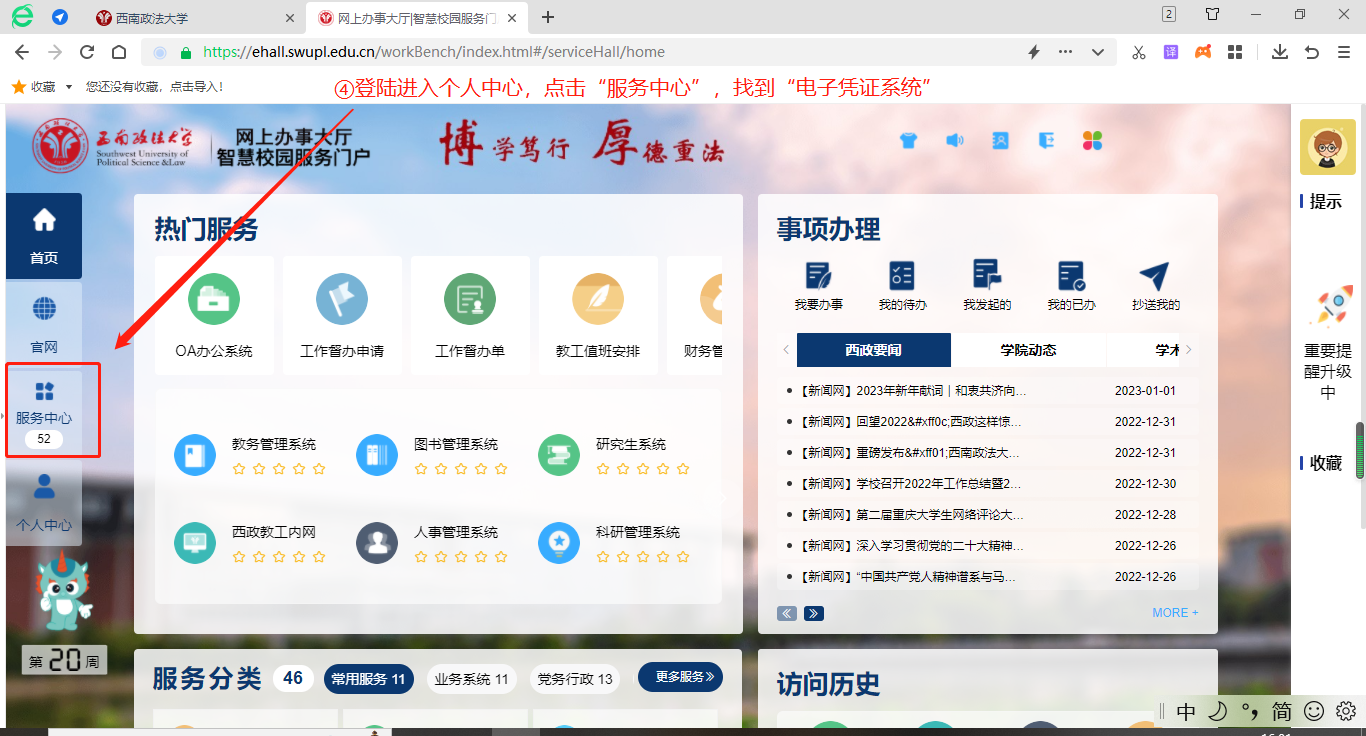1366x736 pixels.
Task: Click the 我要办事 icon
Action: 818,275
